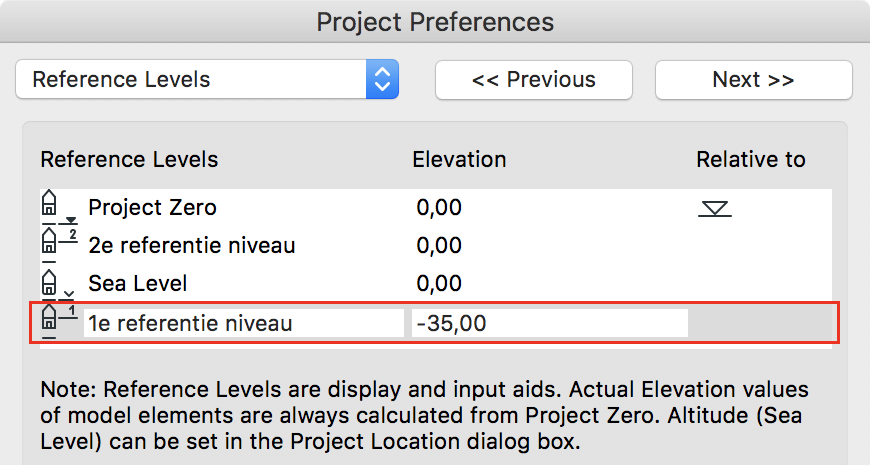Click the Elevation column header
Screen dimensions: 870x465
pos(459,160)
